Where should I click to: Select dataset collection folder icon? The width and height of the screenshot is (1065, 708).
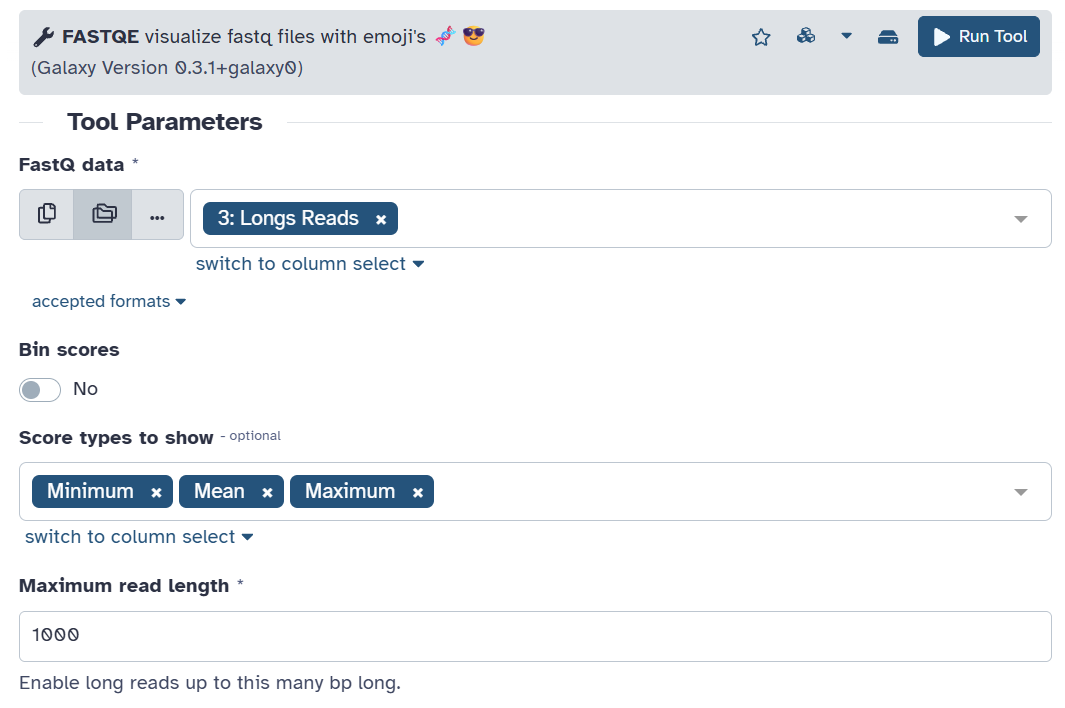[x=103, y=214]
